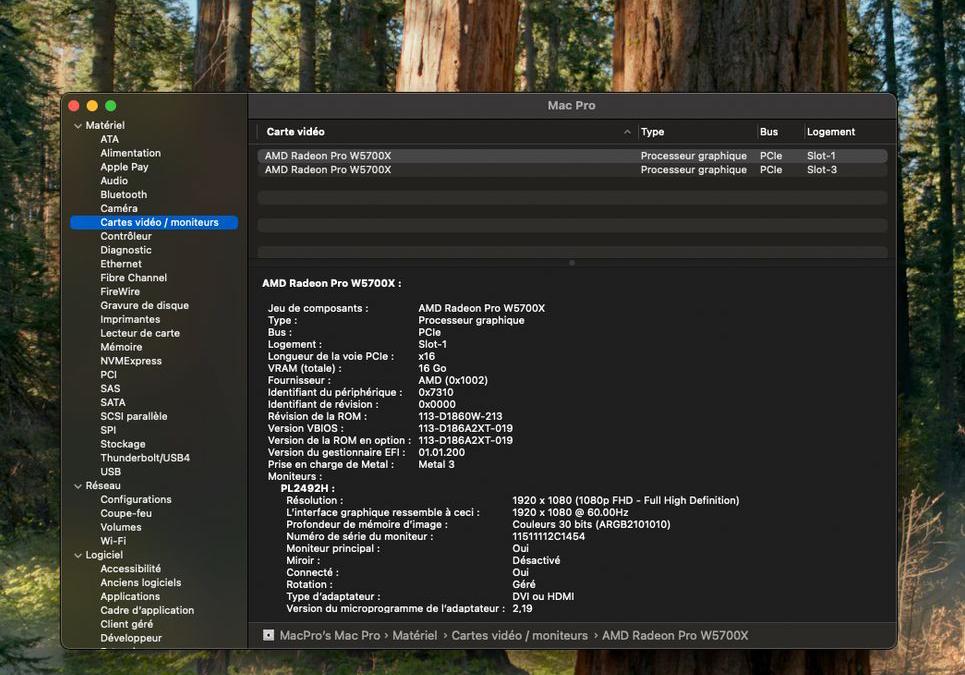Screen dimensions: 965x675
Task: Open Gravure de disque section
Action: (x=145, y=305)
